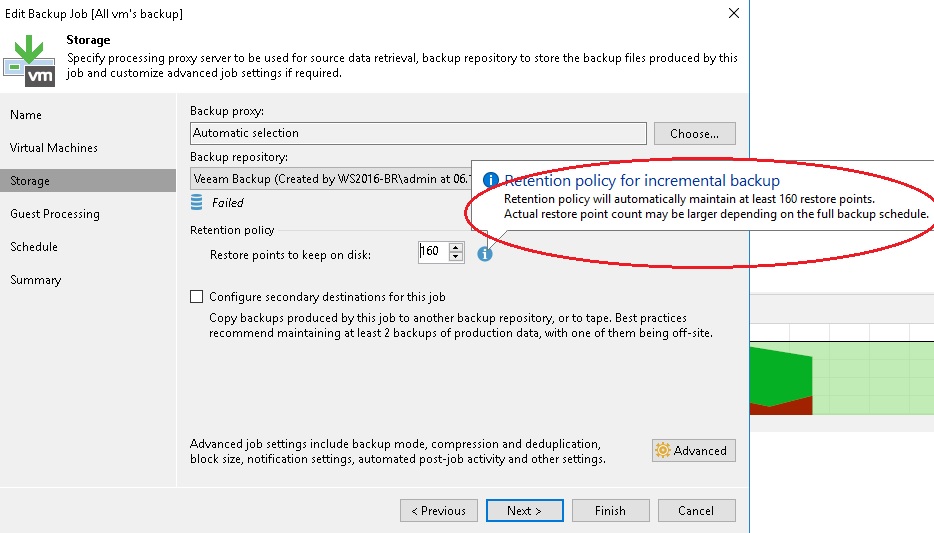Select the Storage step
Image resolution: width=934 pixels, height=533 pixels.
coord(88,180)
